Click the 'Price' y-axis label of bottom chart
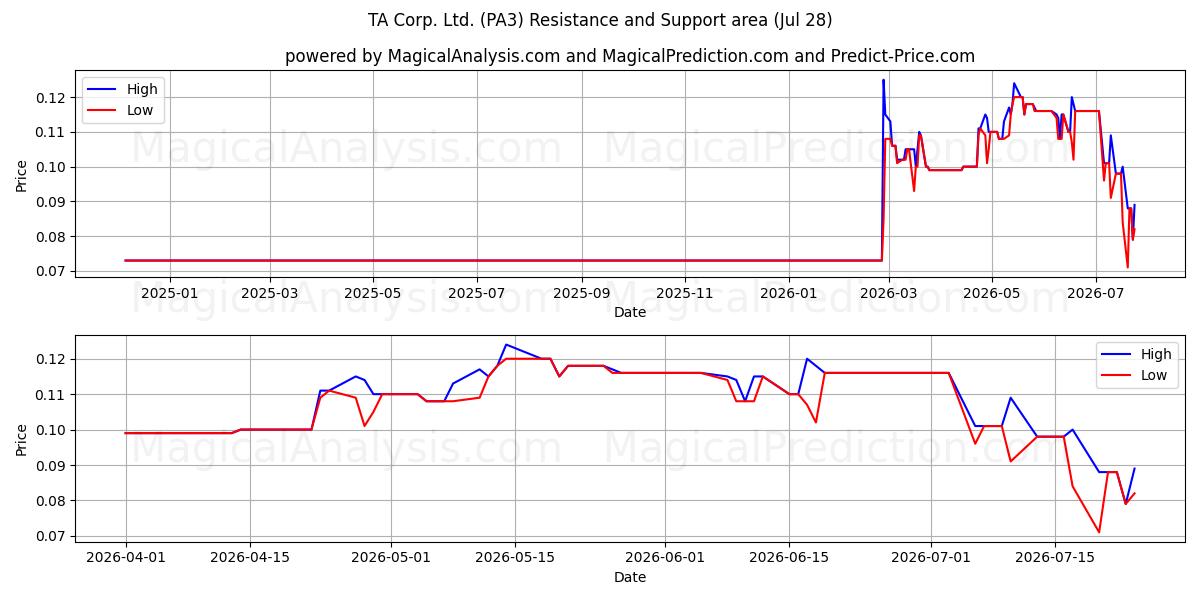 [22, 439]
